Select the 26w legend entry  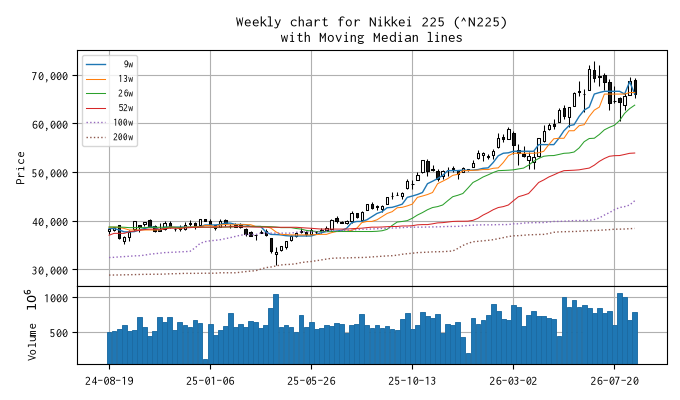[x=110, y=93]
